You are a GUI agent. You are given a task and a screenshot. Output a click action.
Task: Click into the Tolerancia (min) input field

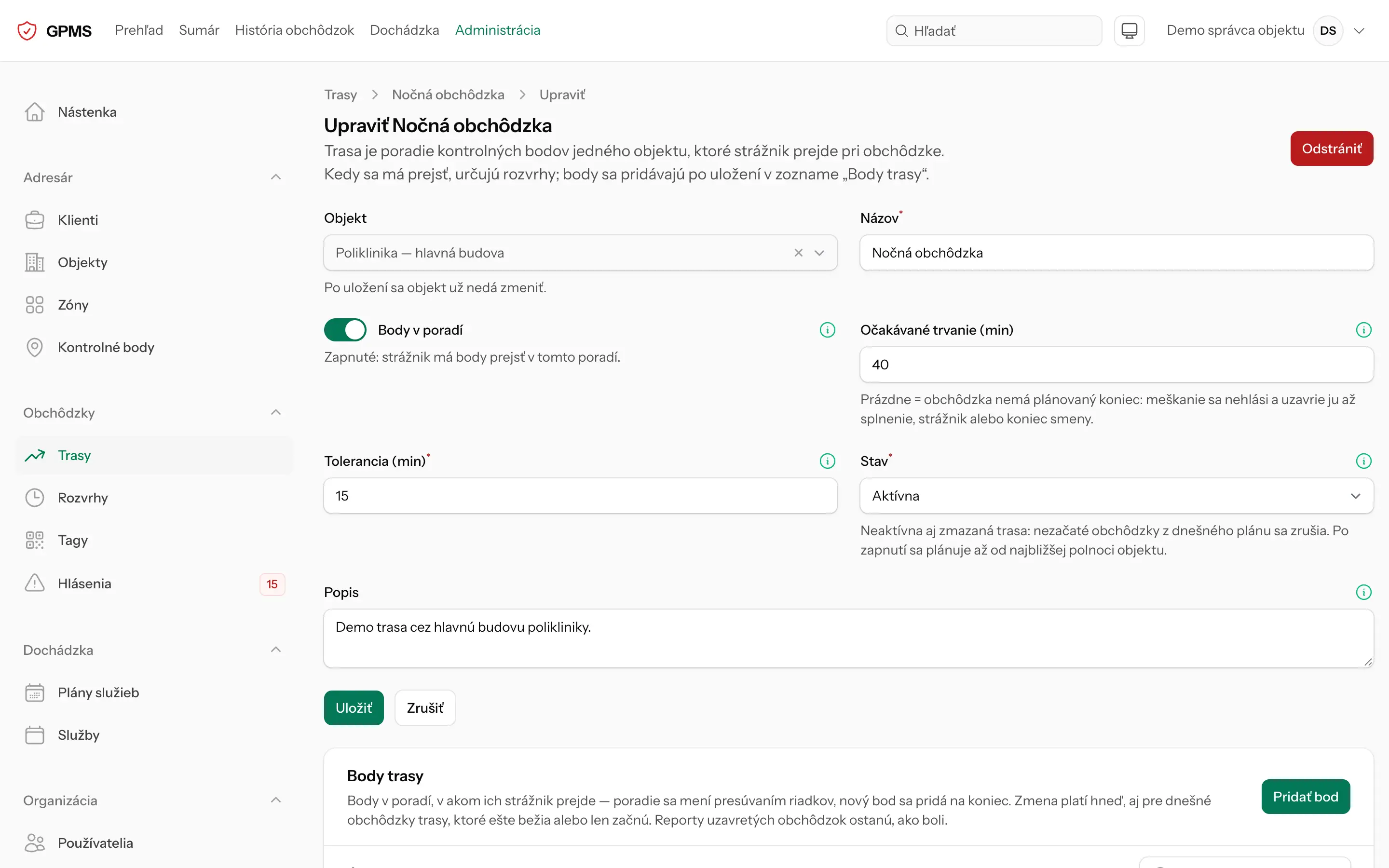point(580,496)
